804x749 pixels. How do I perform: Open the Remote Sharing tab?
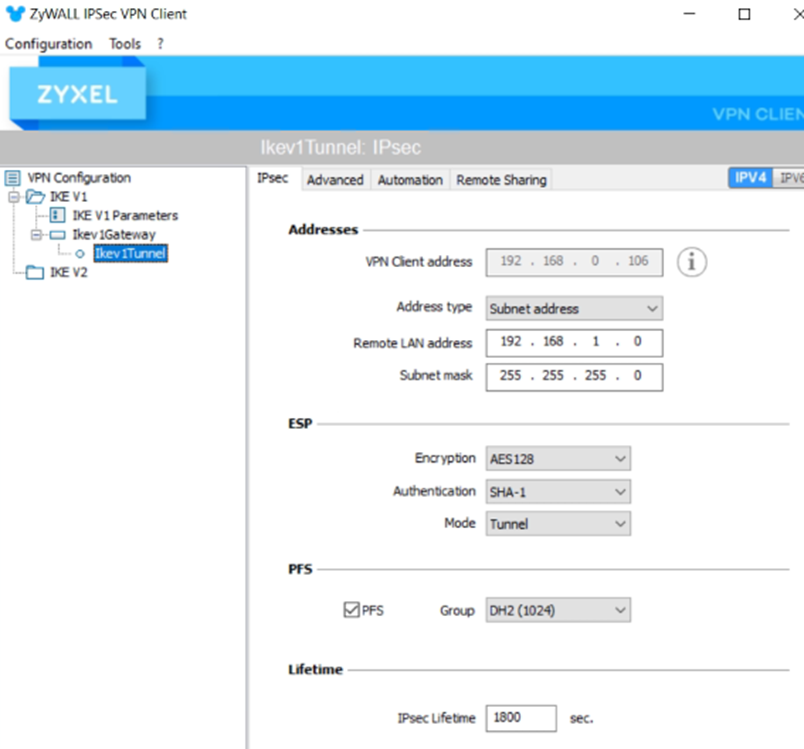501,180
